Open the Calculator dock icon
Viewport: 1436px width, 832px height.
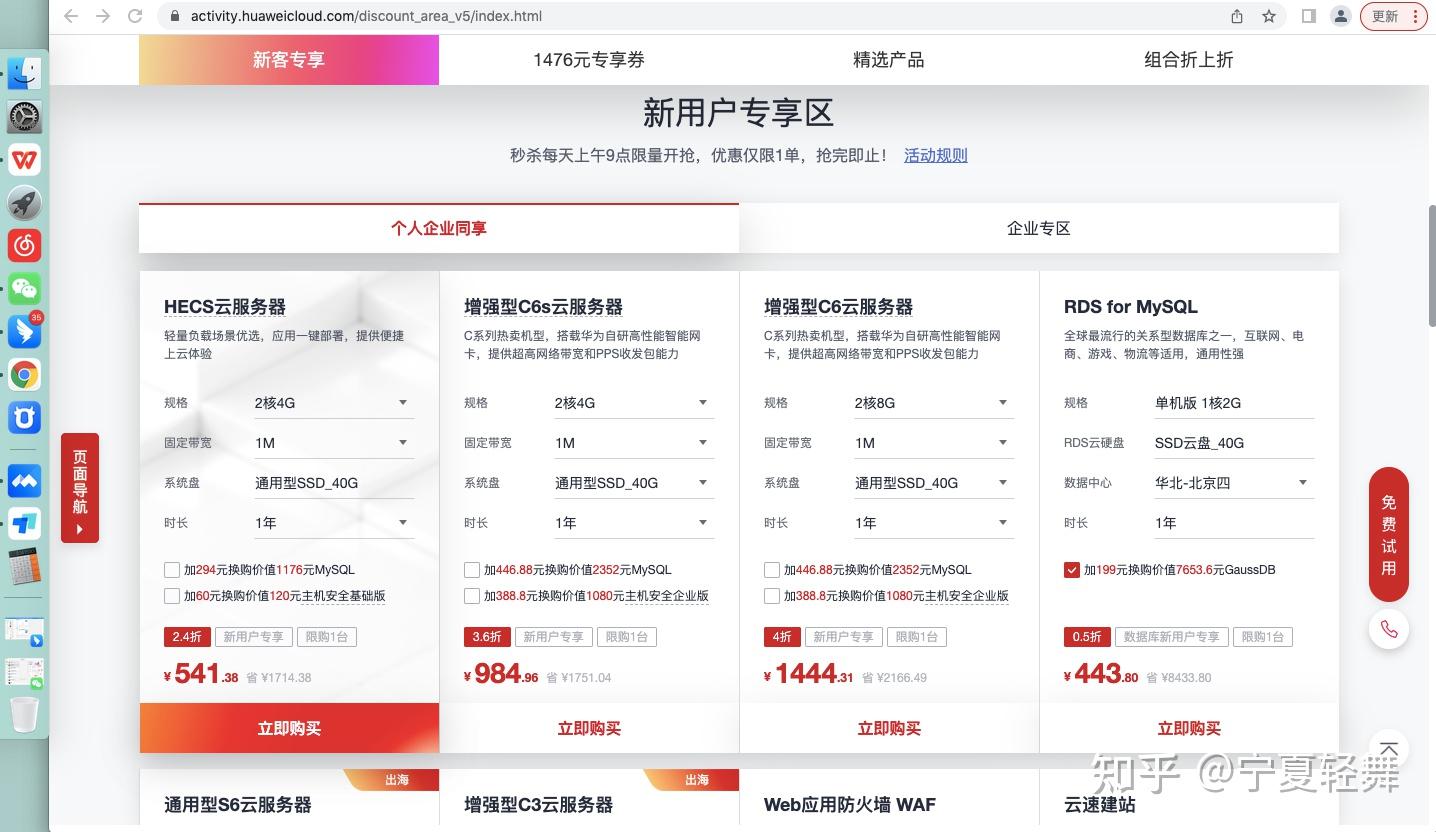tap(24, 567)
